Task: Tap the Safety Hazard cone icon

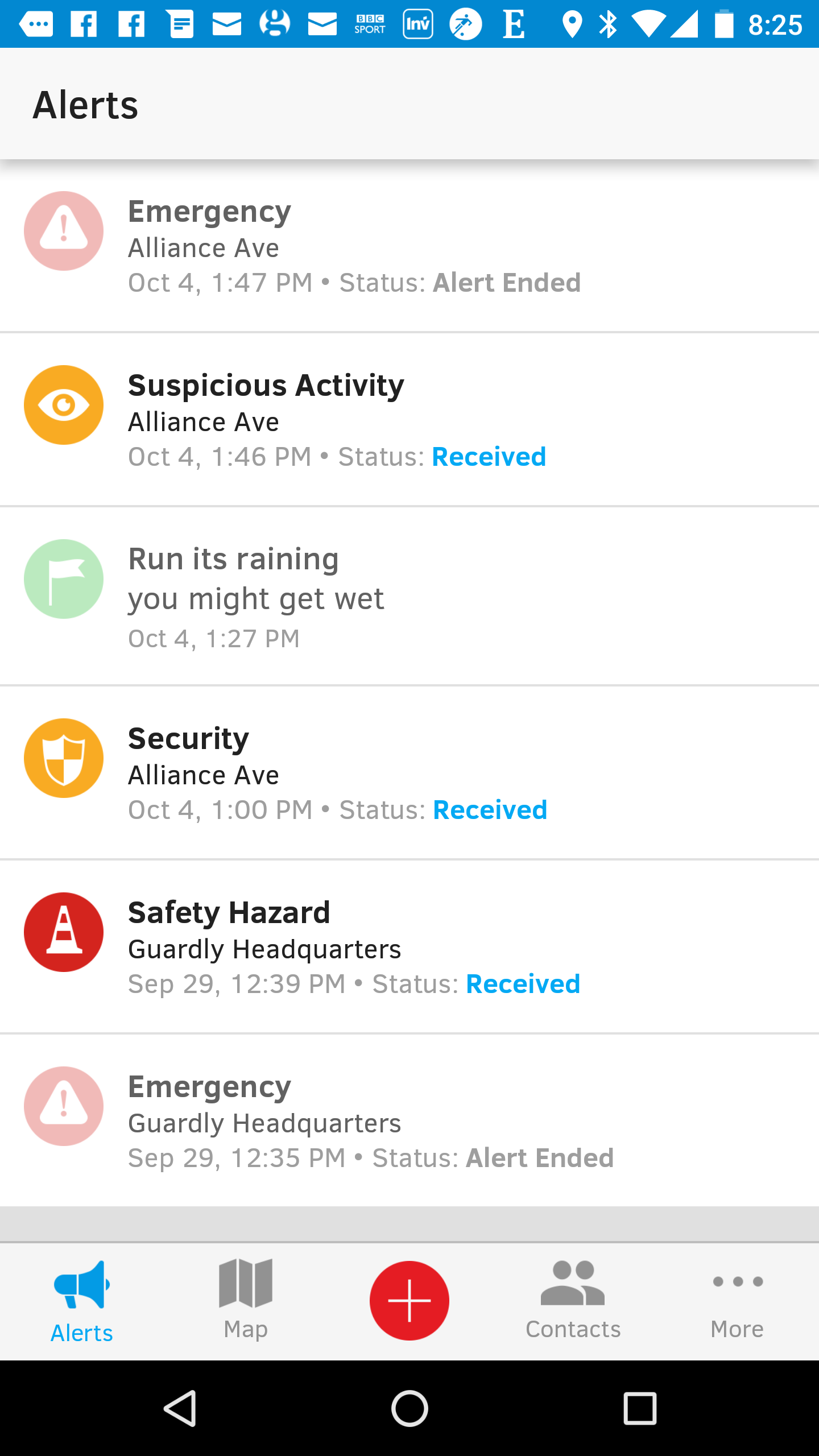Action: [64, 932]
